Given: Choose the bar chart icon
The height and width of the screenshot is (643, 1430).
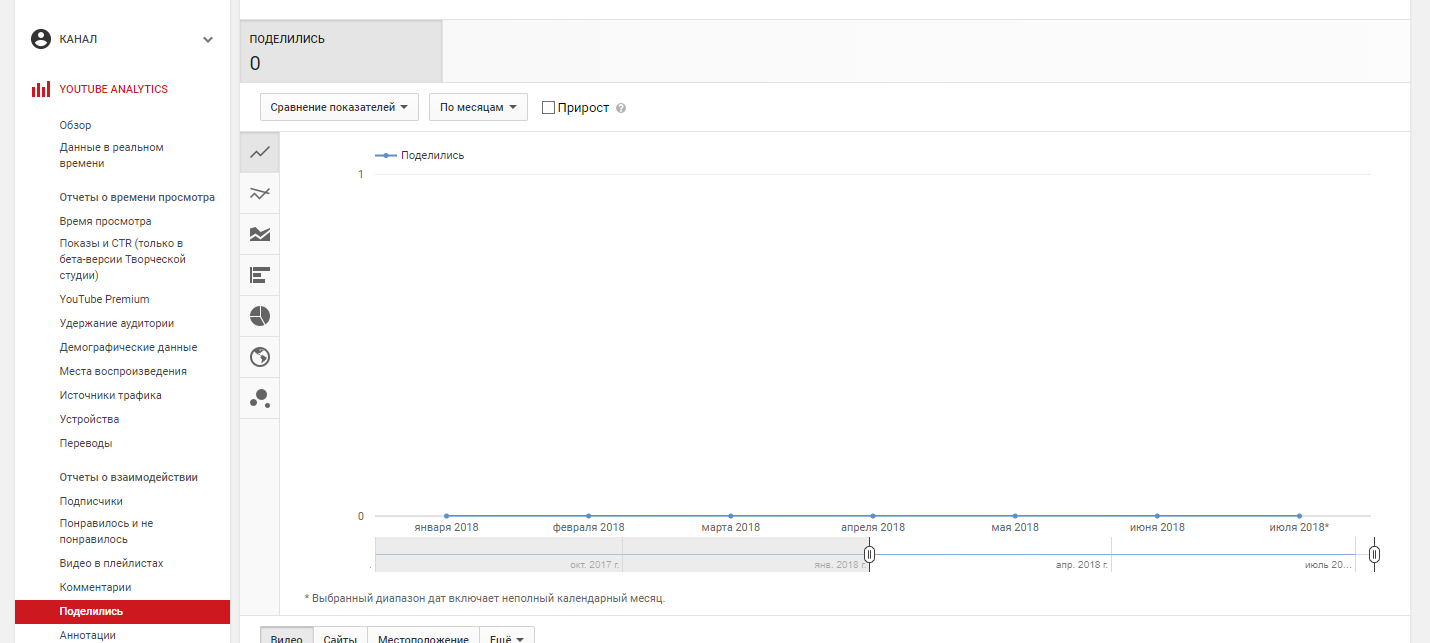Looking at the screenshot, I should pos(260,275).
